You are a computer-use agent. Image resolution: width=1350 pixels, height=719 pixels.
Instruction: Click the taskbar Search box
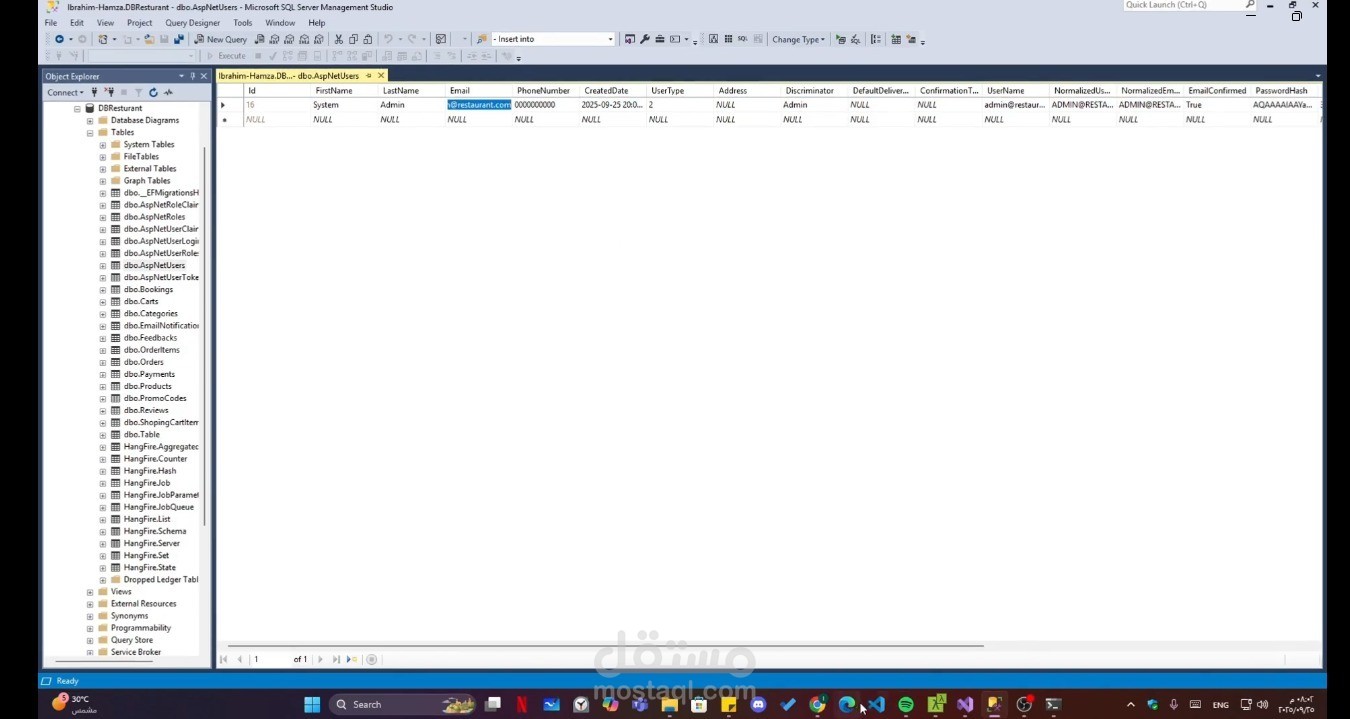pyautogui.click(x=402, y=704)
